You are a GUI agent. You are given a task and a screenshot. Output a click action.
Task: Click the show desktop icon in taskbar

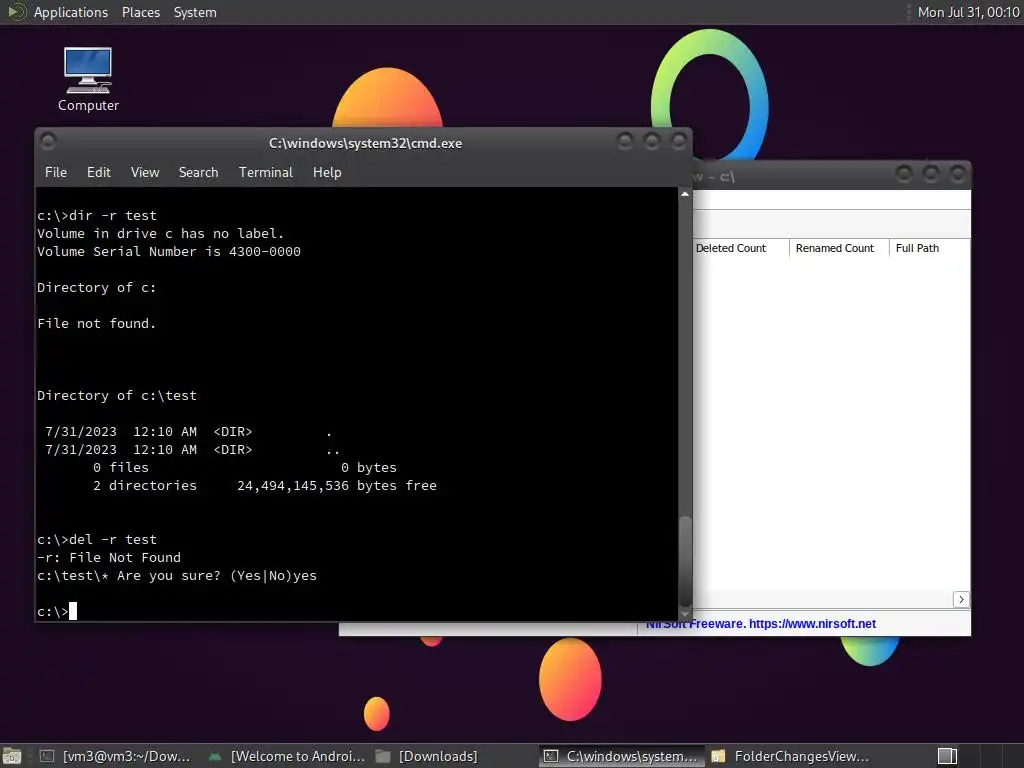pyautogui.click(x=12, y=756)
